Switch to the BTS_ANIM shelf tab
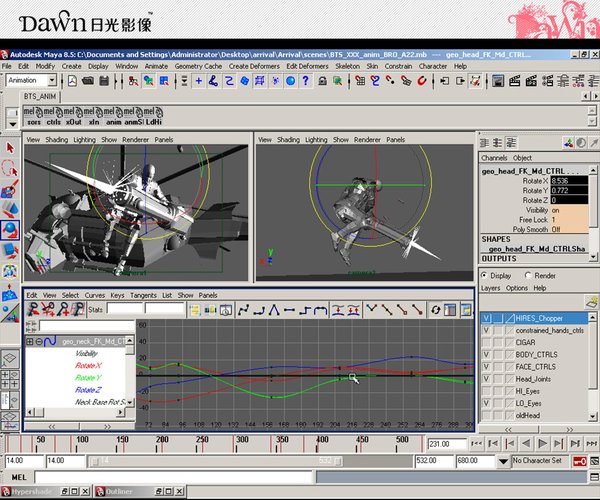This screenshot has height=500, width=600. [x=42, y=97]
